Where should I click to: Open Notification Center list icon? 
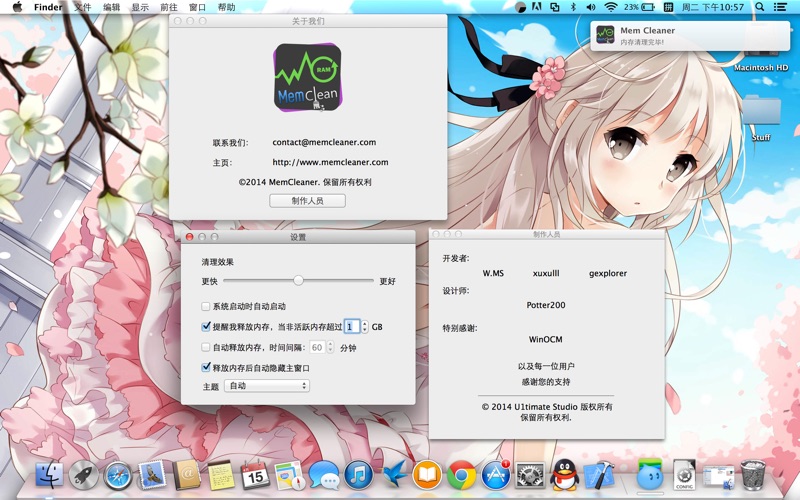780,7
